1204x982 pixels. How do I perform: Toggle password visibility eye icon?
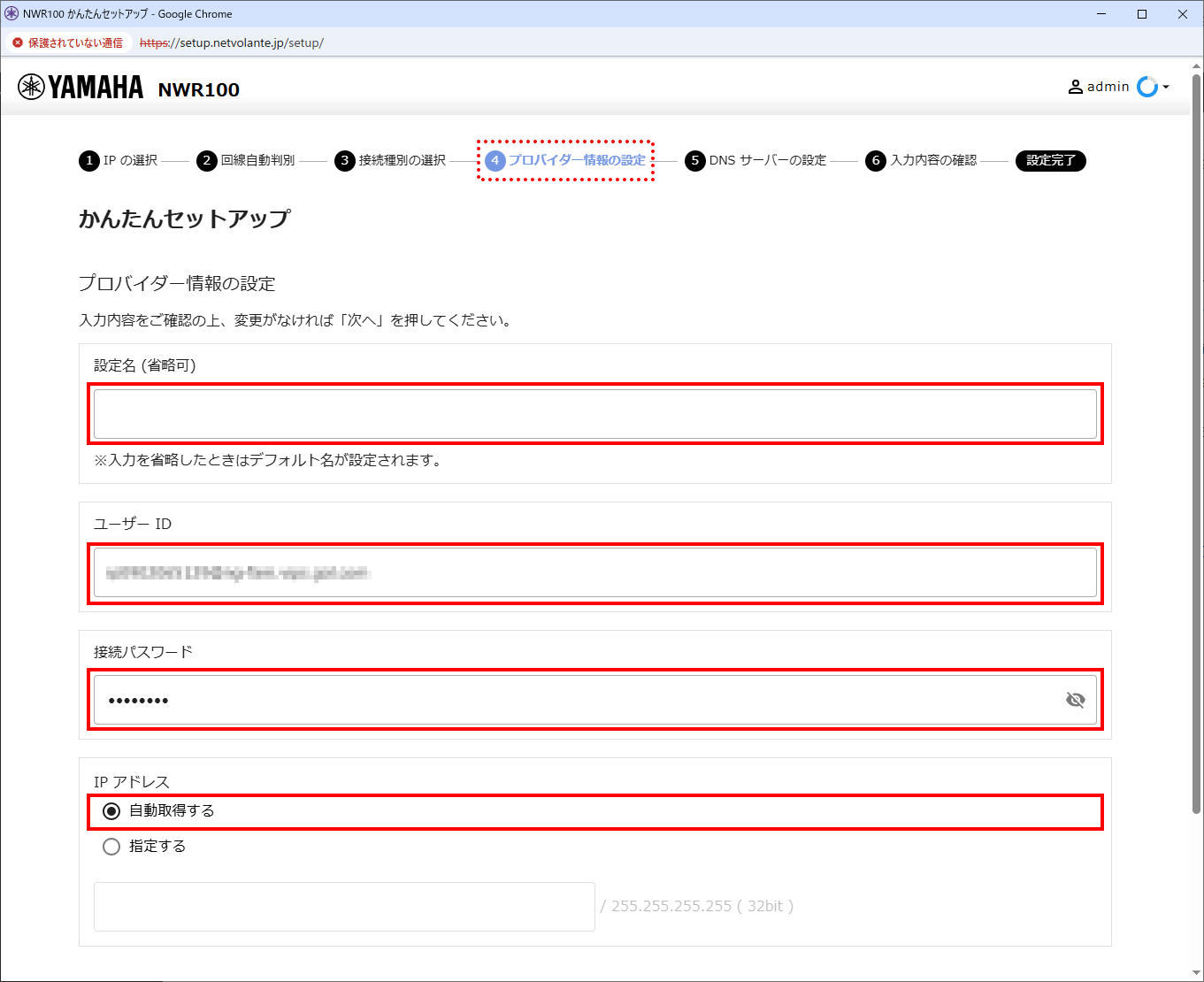tap(1075, 700)
